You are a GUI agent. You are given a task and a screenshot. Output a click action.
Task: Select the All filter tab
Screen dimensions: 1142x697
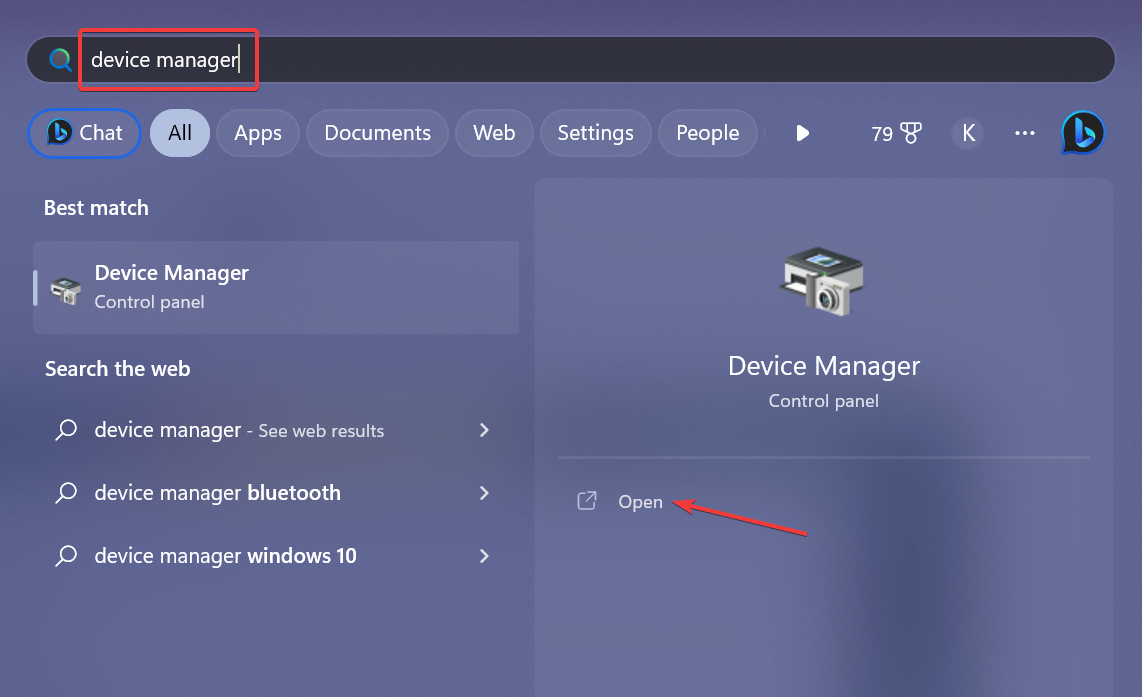[x=180, y=133]
